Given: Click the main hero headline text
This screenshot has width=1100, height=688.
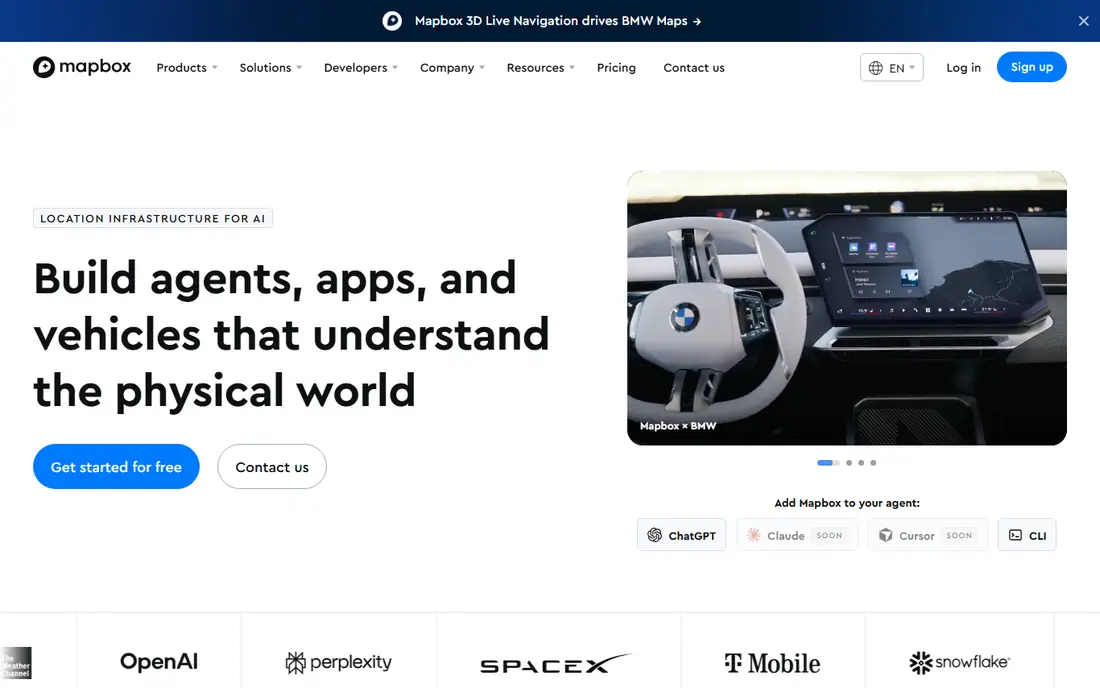Looking at the screenshot, I should tap(291, 335).
